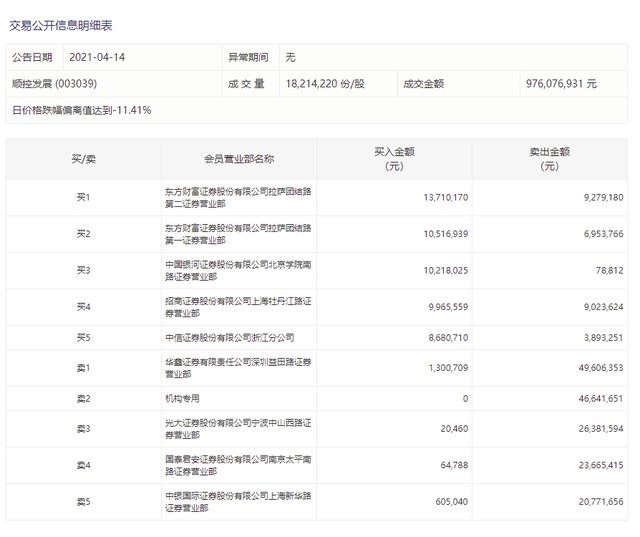Select sell amount 23,665,415

tap(601, 465)
